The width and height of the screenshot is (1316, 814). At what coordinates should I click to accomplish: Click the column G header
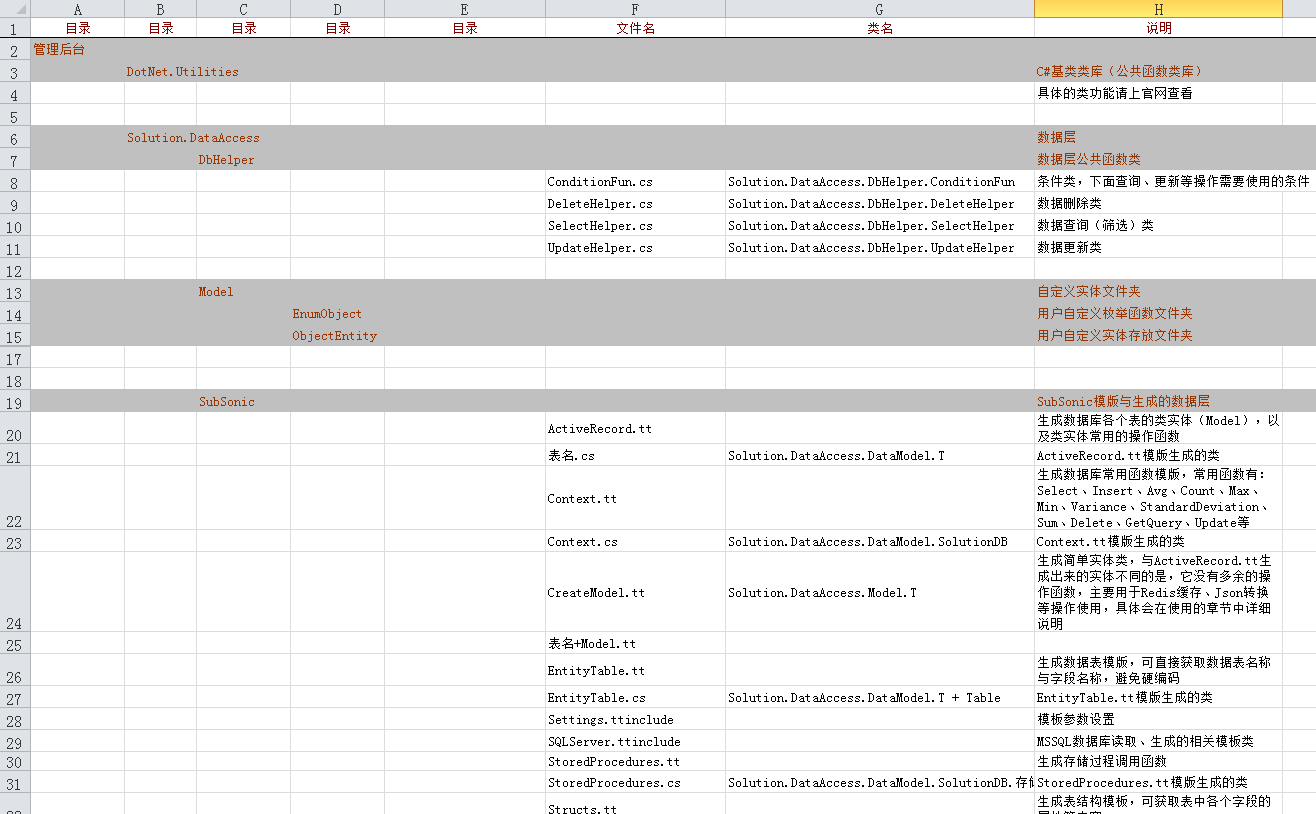(879, 9)
